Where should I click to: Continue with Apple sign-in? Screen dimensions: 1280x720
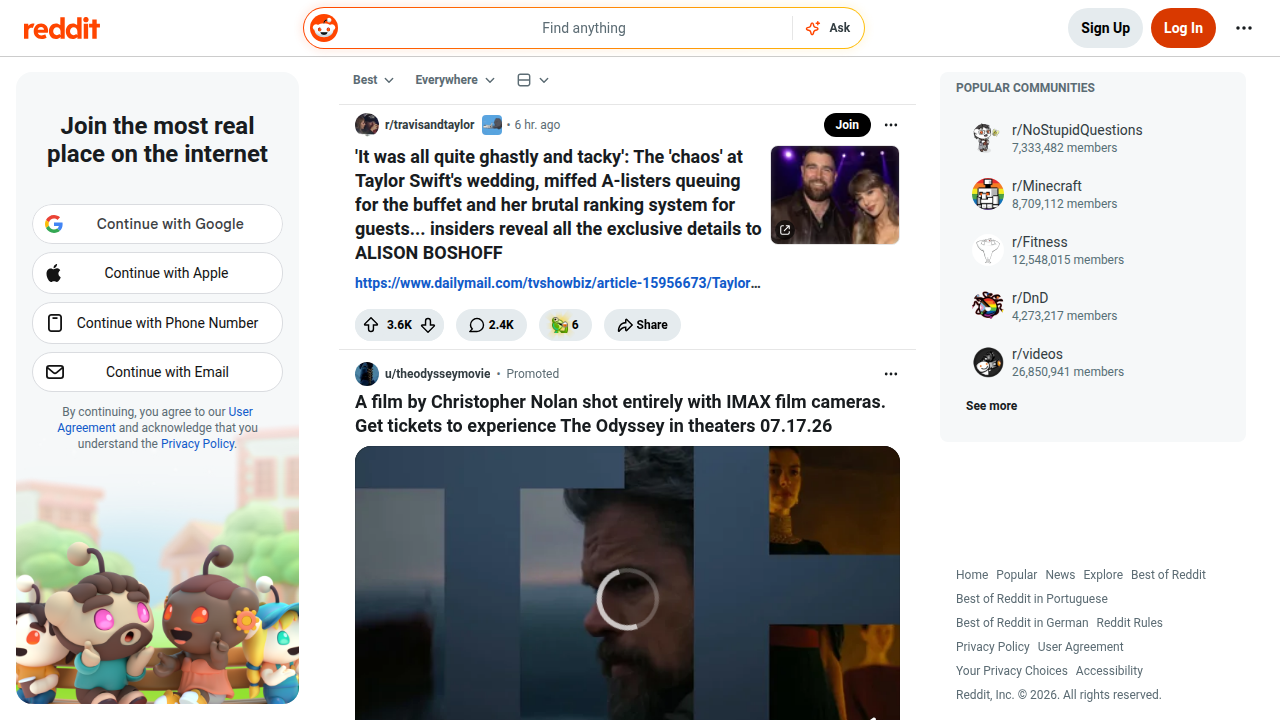[x=157, y=273]
